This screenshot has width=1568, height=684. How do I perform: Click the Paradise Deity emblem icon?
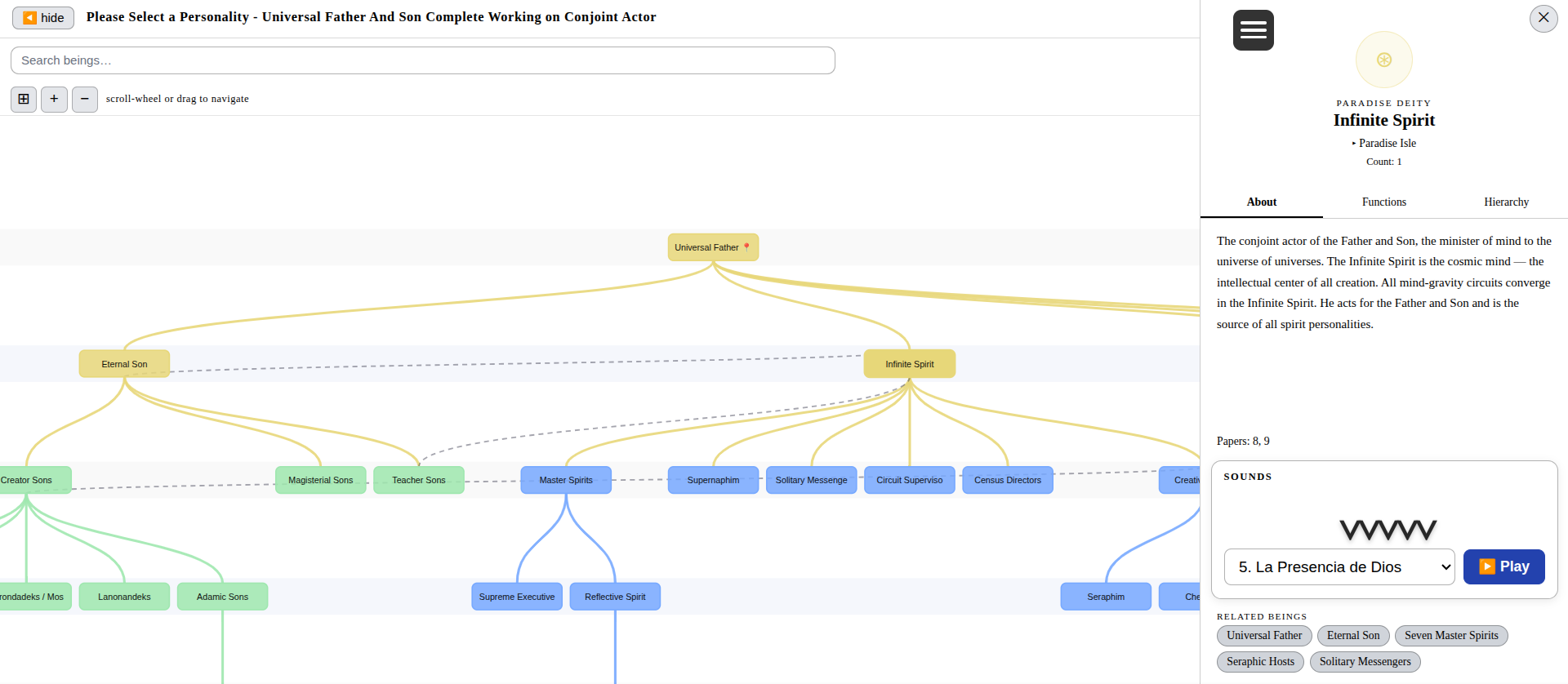point(1383,60)
